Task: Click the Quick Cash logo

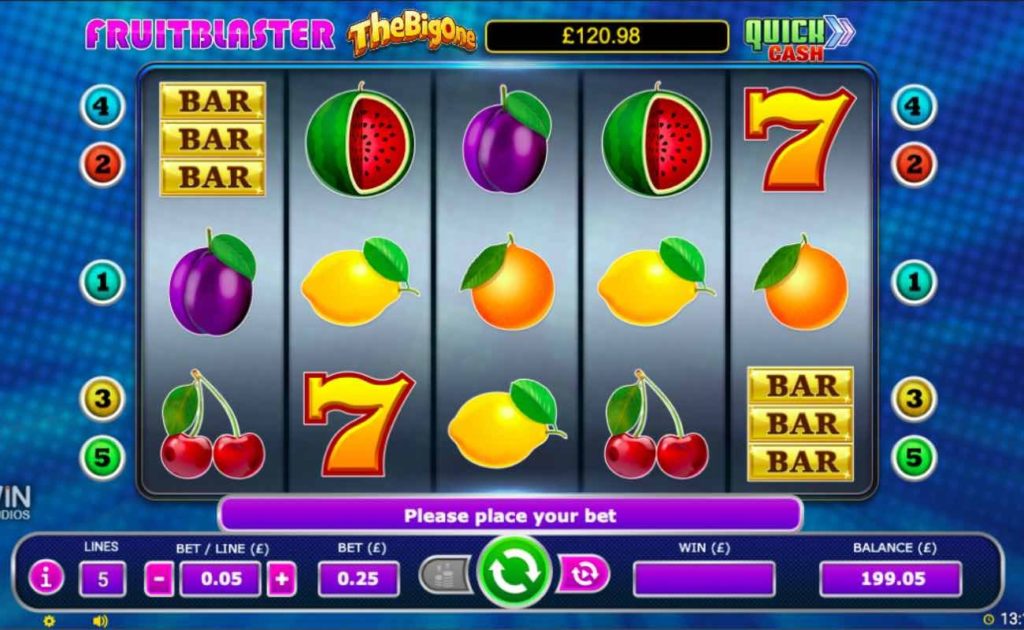Action: [x=798, y=39]
